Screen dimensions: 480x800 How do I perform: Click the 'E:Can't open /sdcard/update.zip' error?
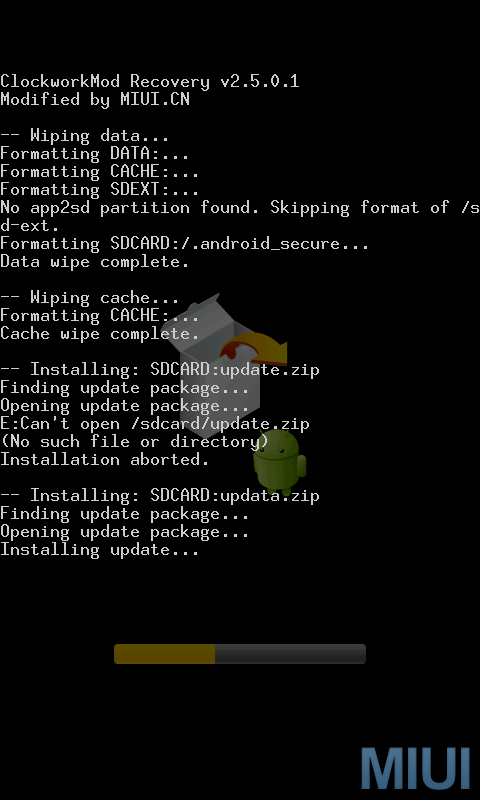155,423
